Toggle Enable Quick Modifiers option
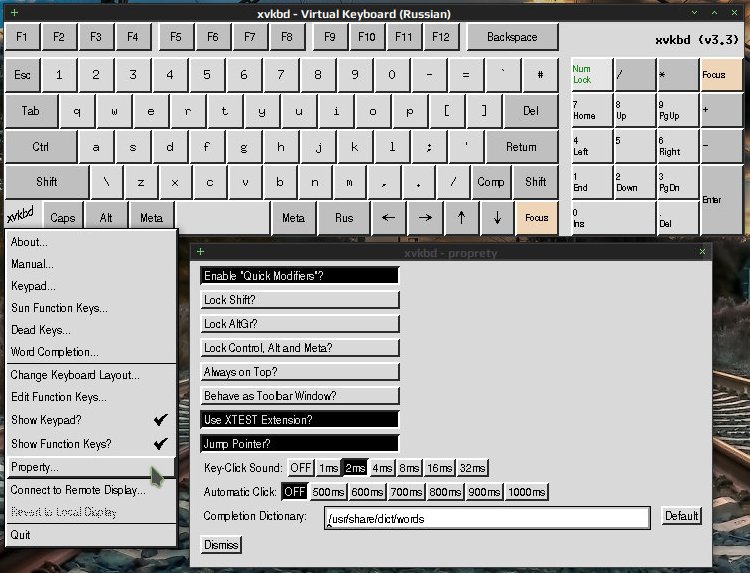750x573 pixels. tap(299, 275)
